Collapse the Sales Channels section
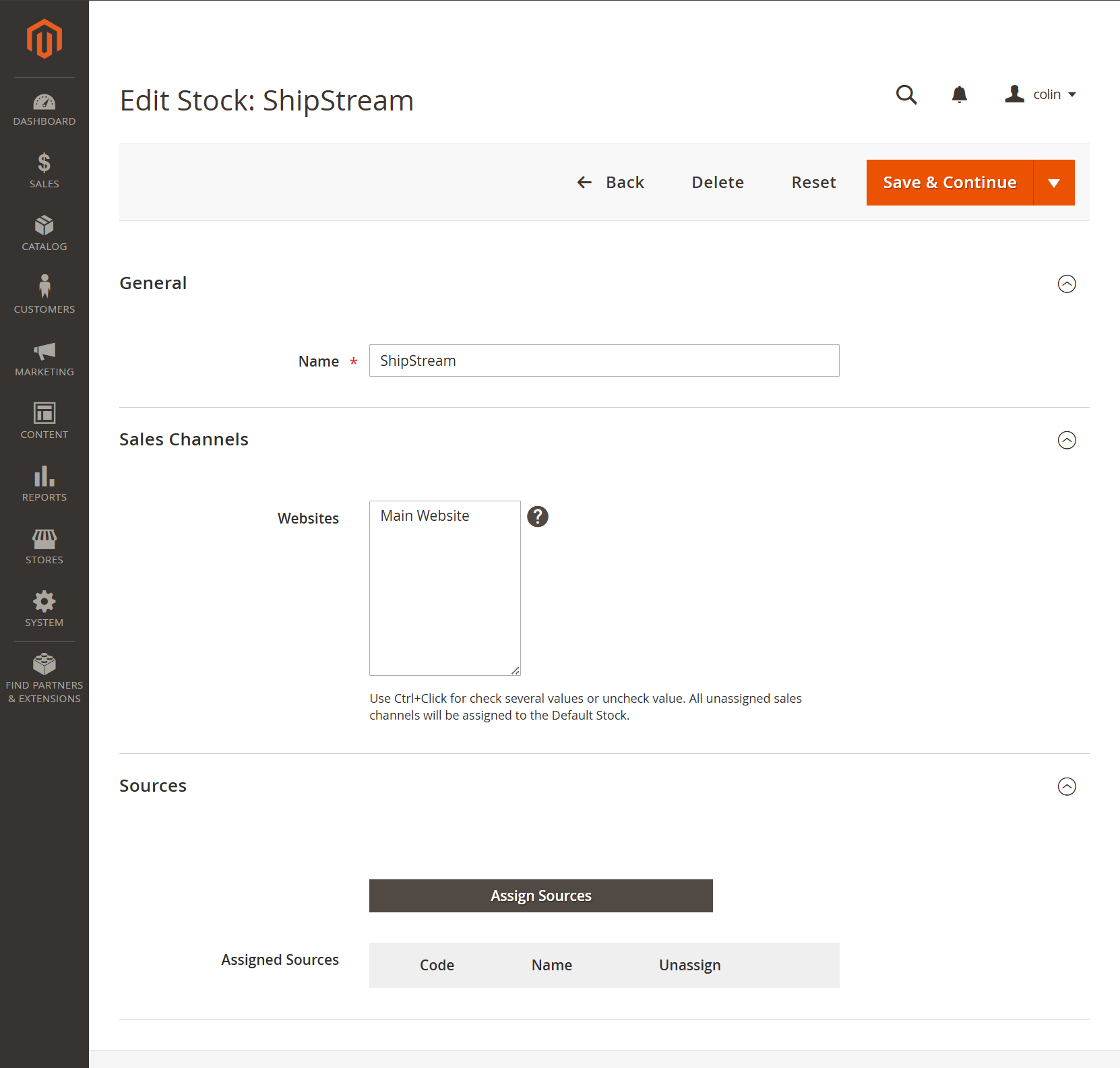 (1067, 440)
